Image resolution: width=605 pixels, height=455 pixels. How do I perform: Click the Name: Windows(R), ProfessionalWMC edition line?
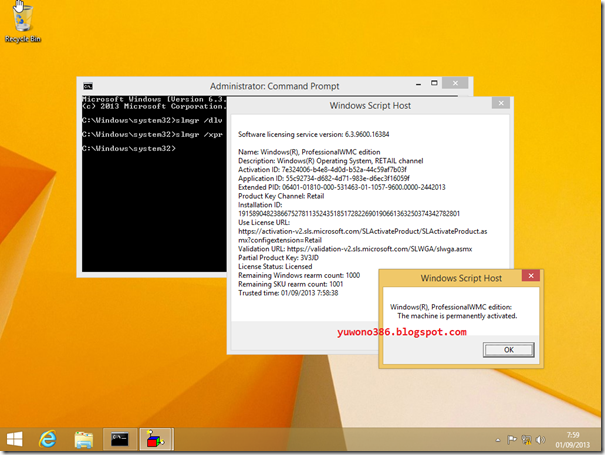coord(309,152)
